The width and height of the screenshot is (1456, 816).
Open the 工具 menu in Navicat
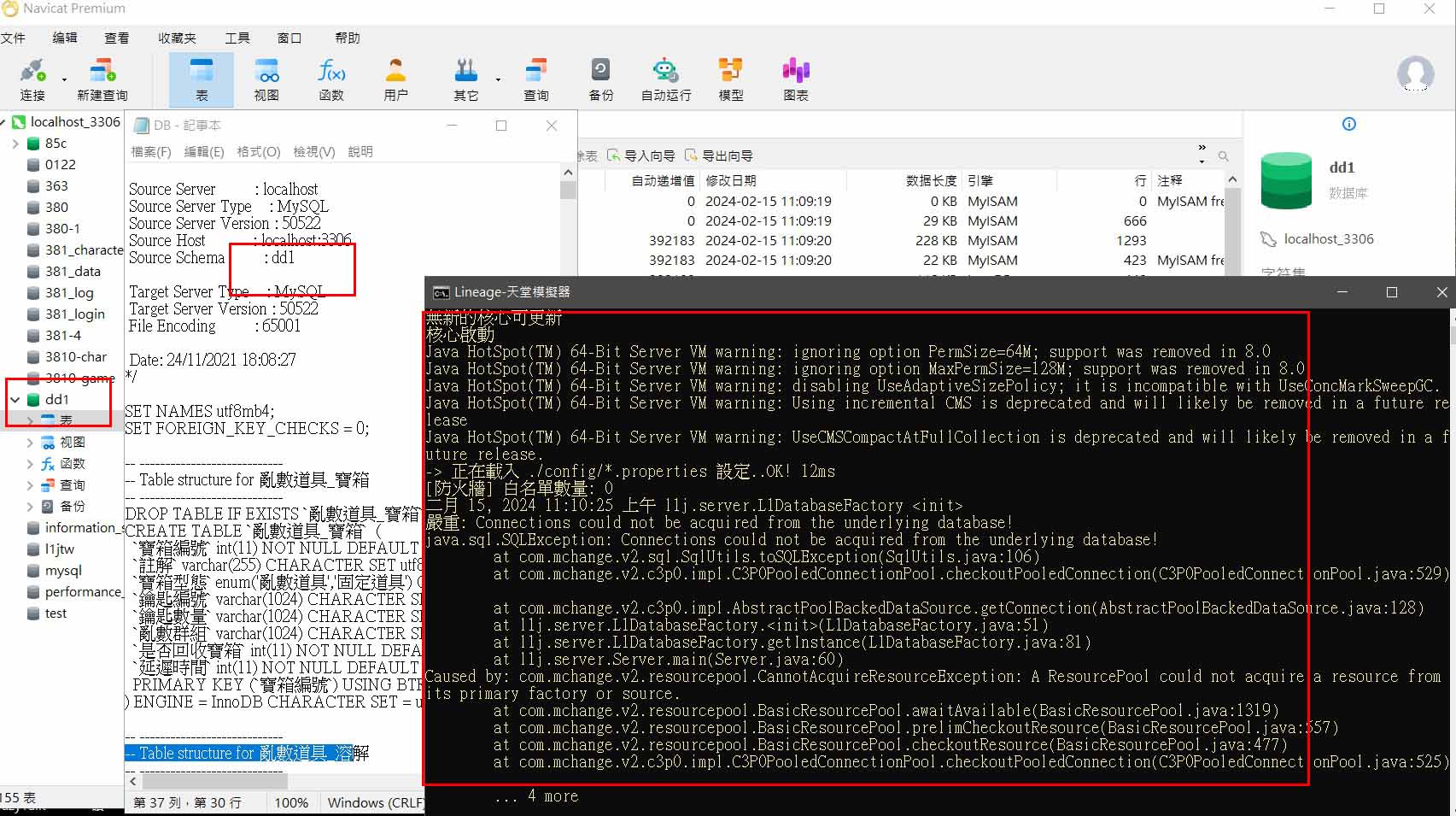pyautogui.click(x=237, y=38)
